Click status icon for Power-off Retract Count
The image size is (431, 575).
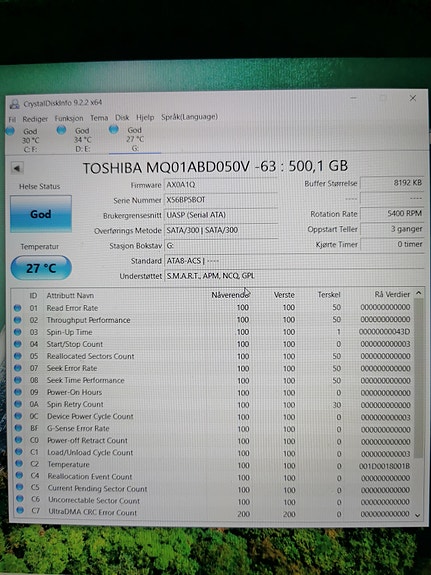pos(19,440)
